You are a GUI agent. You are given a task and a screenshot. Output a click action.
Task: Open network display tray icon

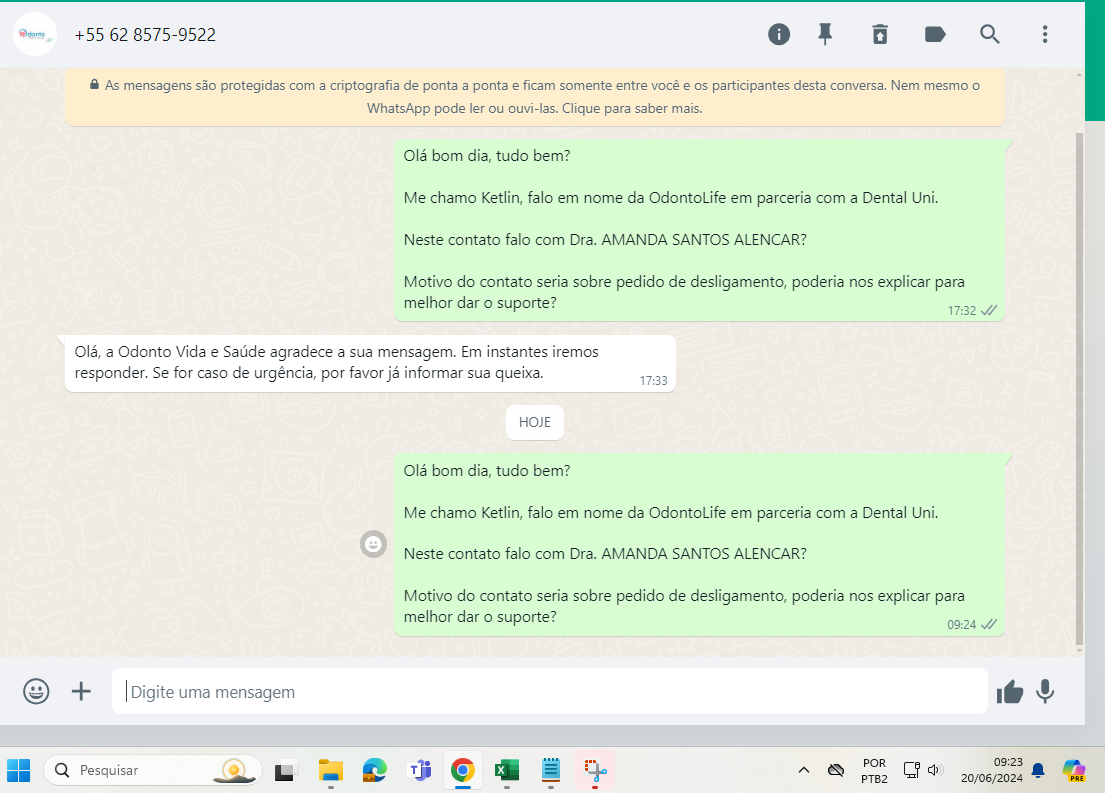click(912, 770)
